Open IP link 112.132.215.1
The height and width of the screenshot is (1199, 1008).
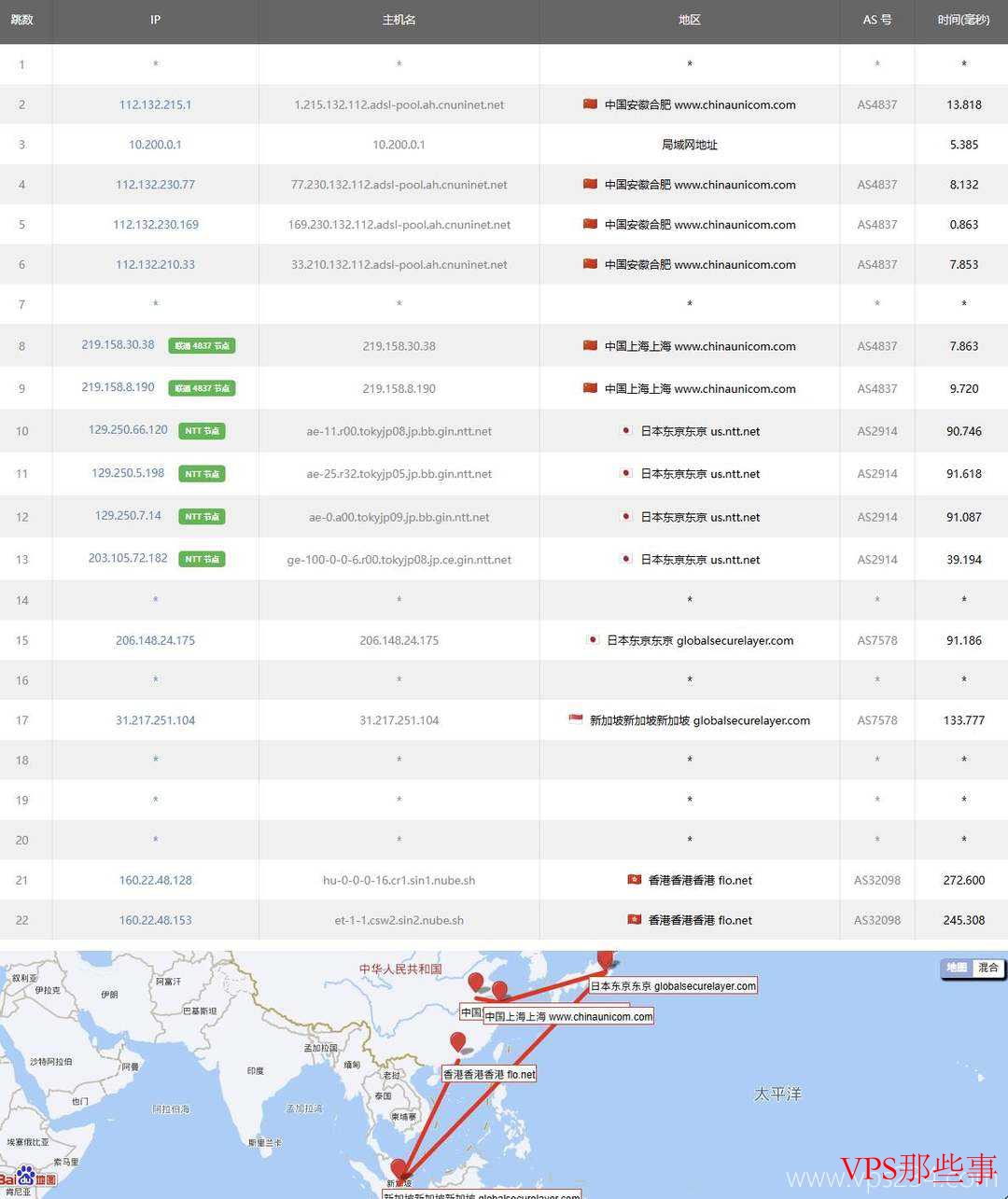point(155,105)
